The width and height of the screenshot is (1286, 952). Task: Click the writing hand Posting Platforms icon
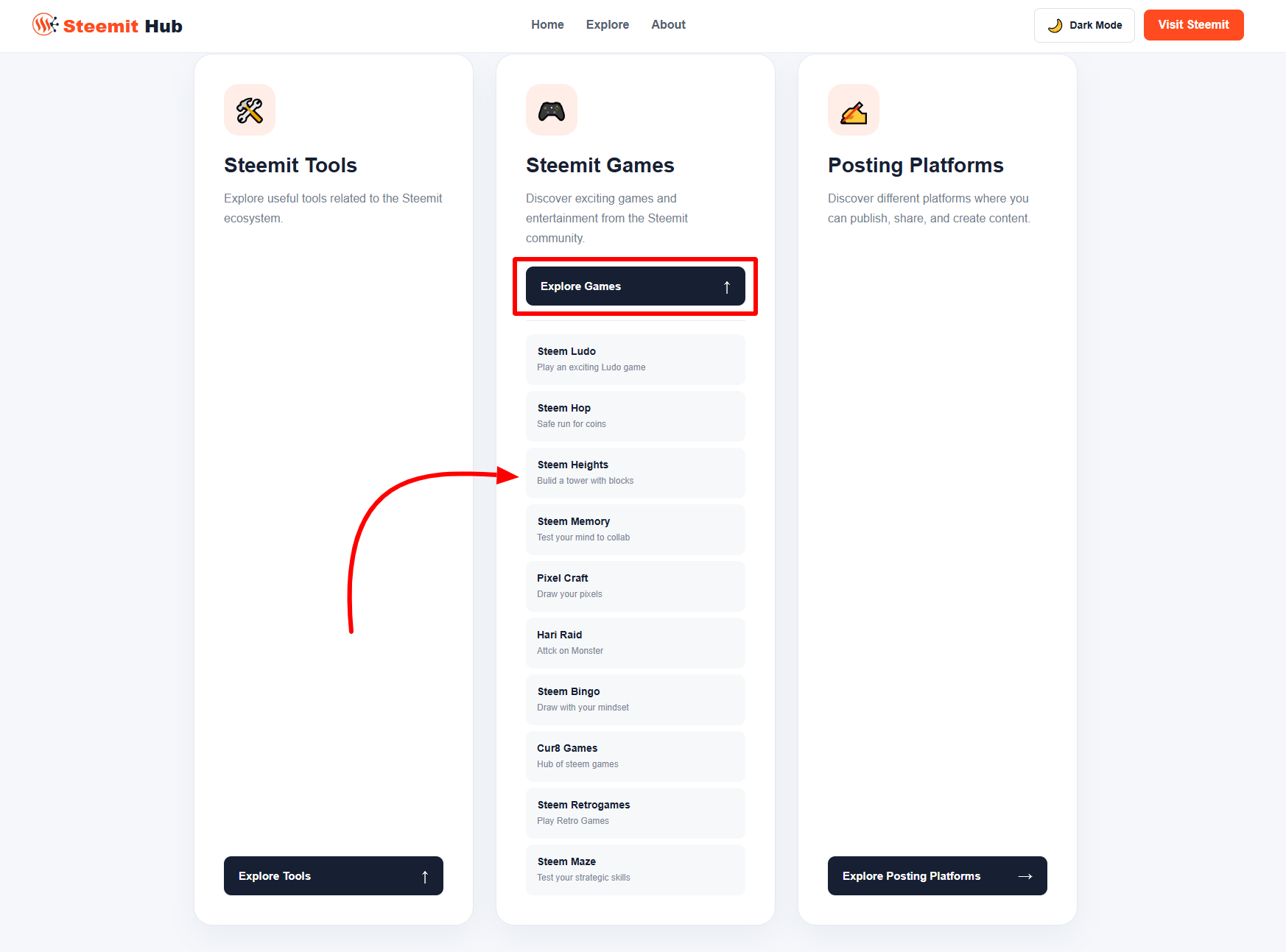854,110
